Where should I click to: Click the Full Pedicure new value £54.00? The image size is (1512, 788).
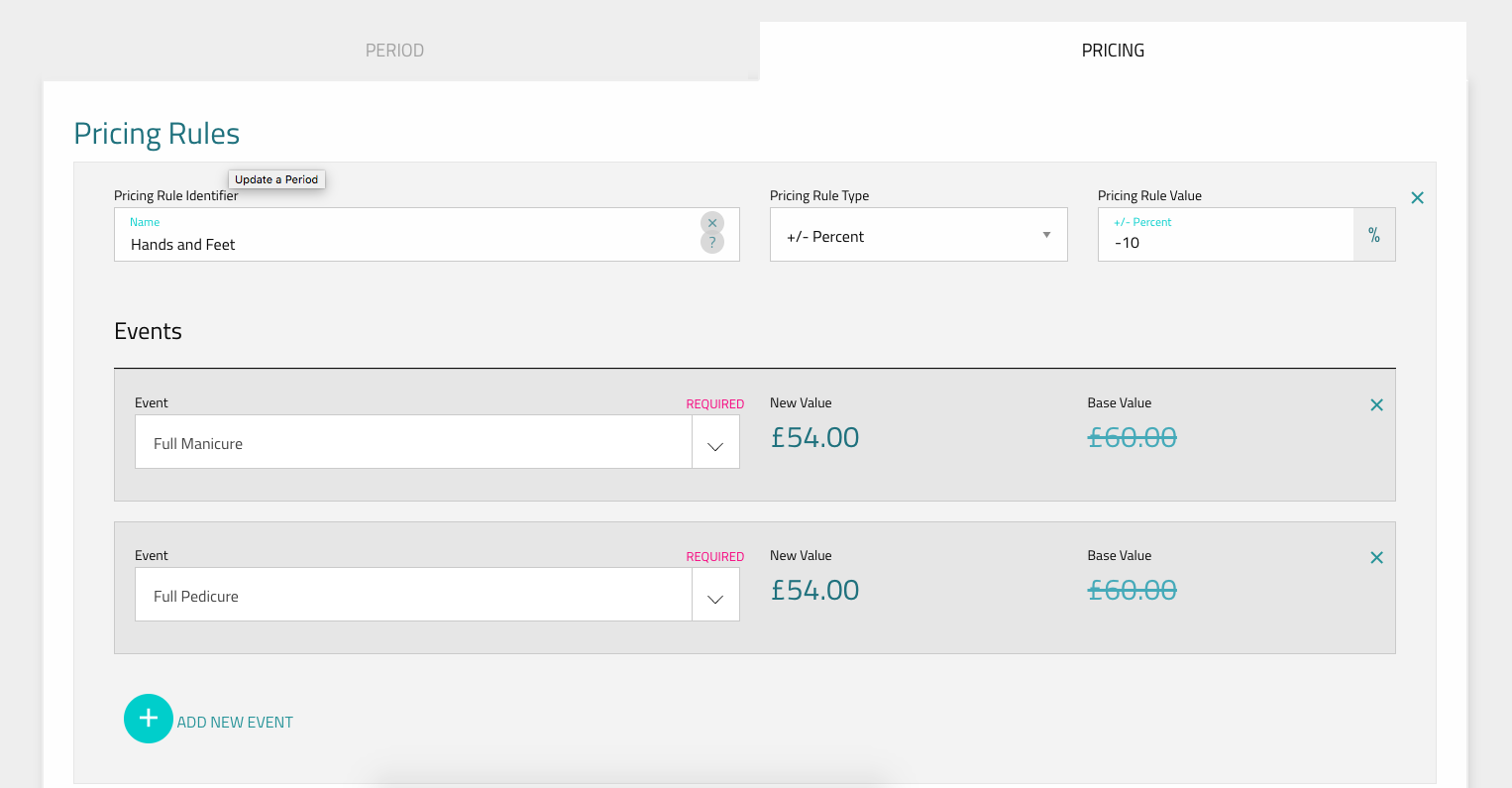coord(814,591)
